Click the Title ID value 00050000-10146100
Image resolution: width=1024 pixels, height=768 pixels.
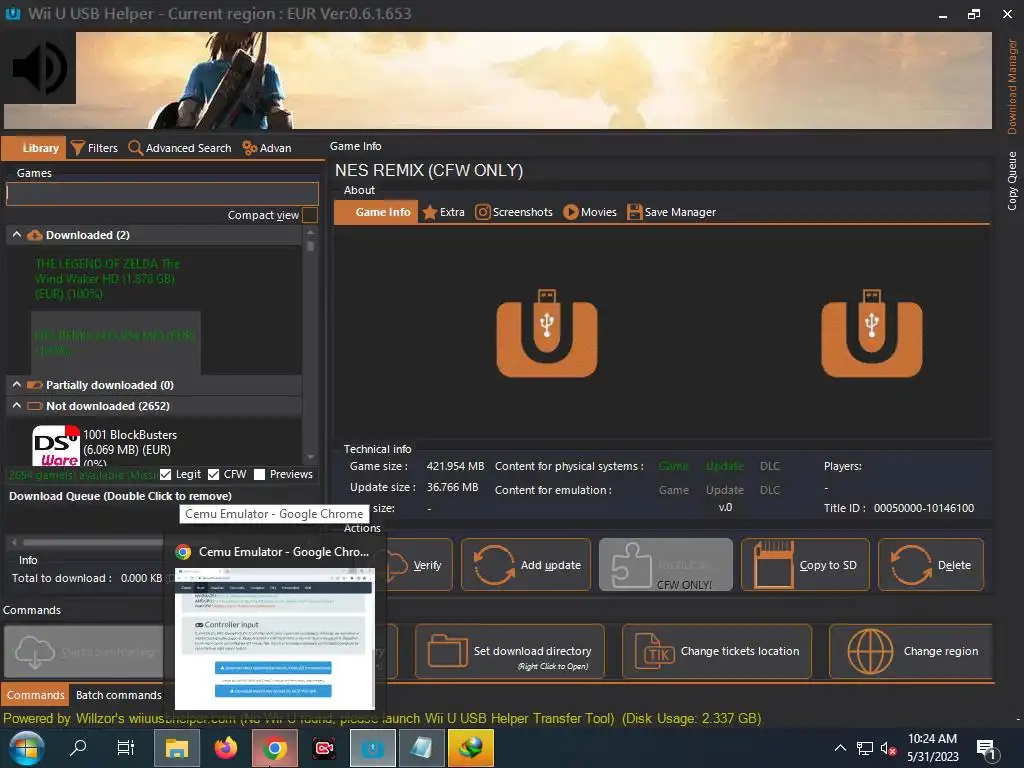click(923, 508)
